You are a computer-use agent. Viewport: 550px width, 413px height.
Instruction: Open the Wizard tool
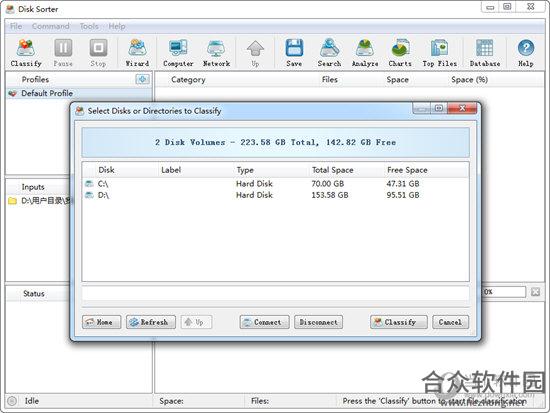[x=137, y=53]
